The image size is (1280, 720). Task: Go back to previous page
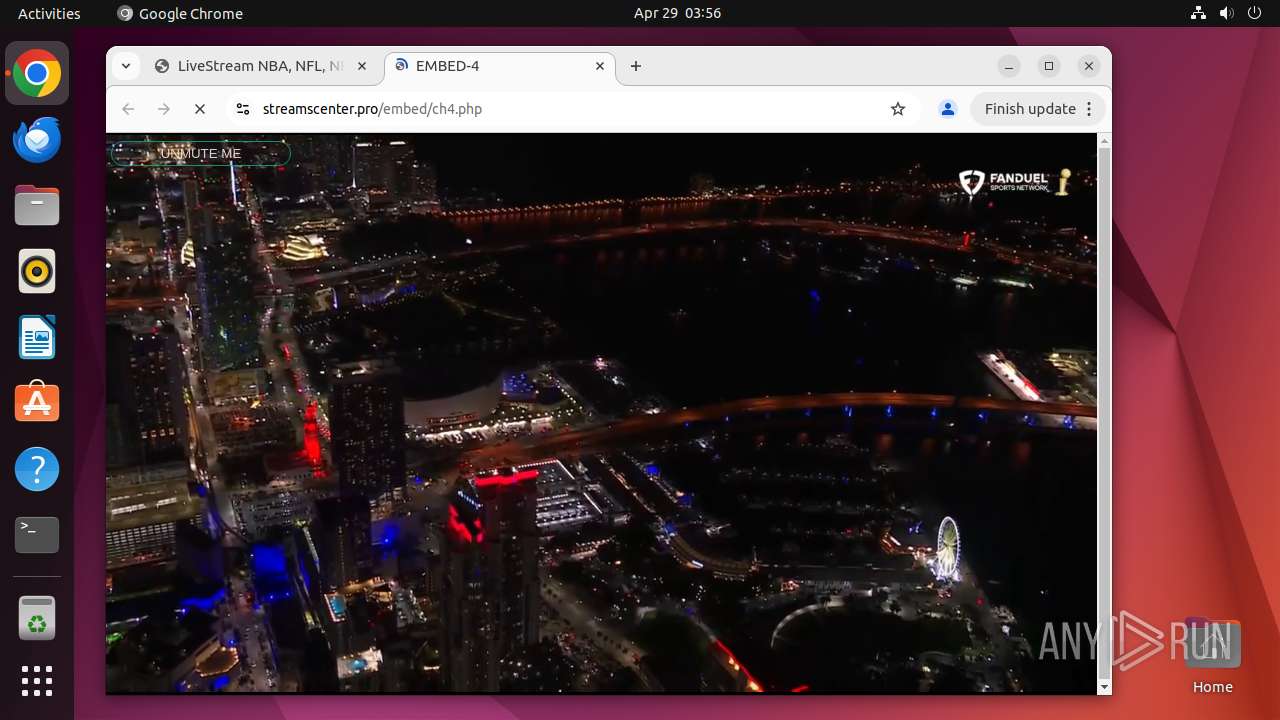[x=128, y=109]
